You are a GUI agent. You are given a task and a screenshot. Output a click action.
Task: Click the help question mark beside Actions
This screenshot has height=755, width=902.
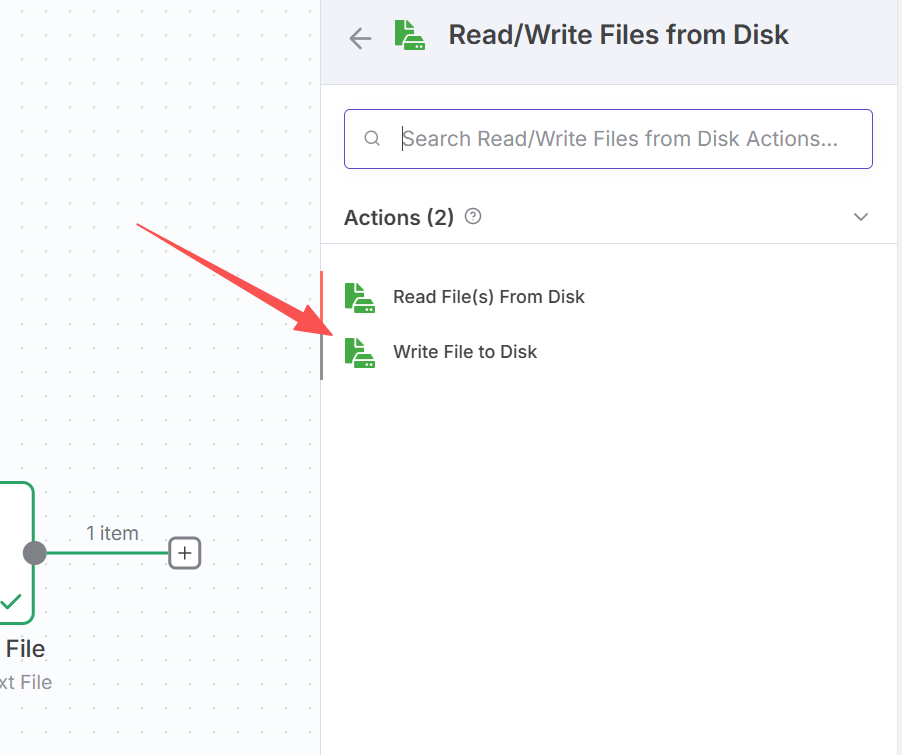[x=473, y=216]
